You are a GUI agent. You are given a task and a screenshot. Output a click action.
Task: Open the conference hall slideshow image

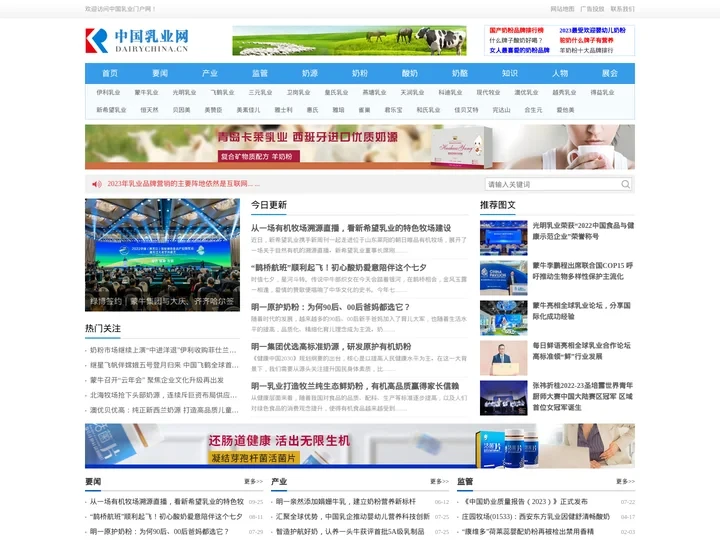[x=163, y=255]
